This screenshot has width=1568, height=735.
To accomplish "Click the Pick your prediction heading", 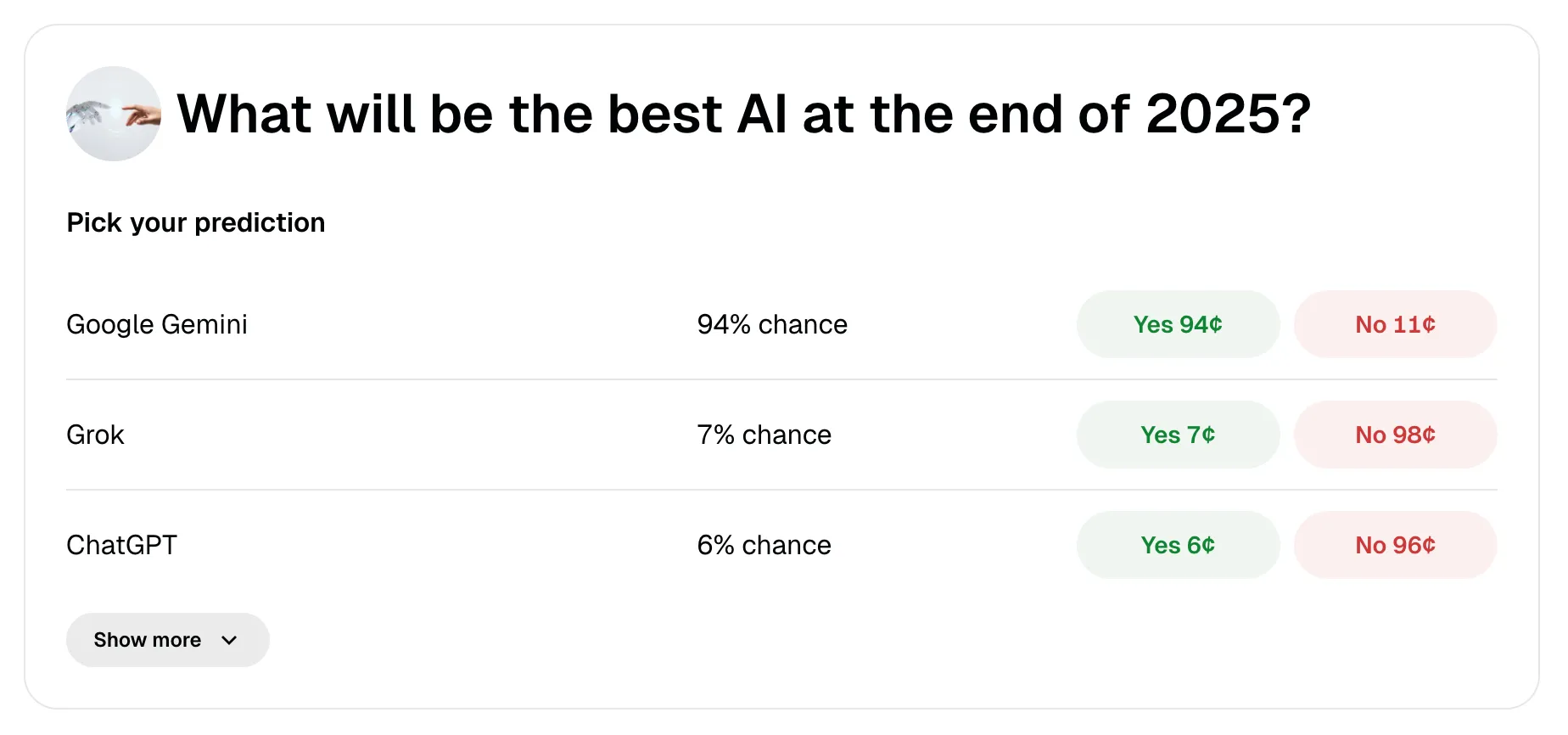I will (195, 222).
